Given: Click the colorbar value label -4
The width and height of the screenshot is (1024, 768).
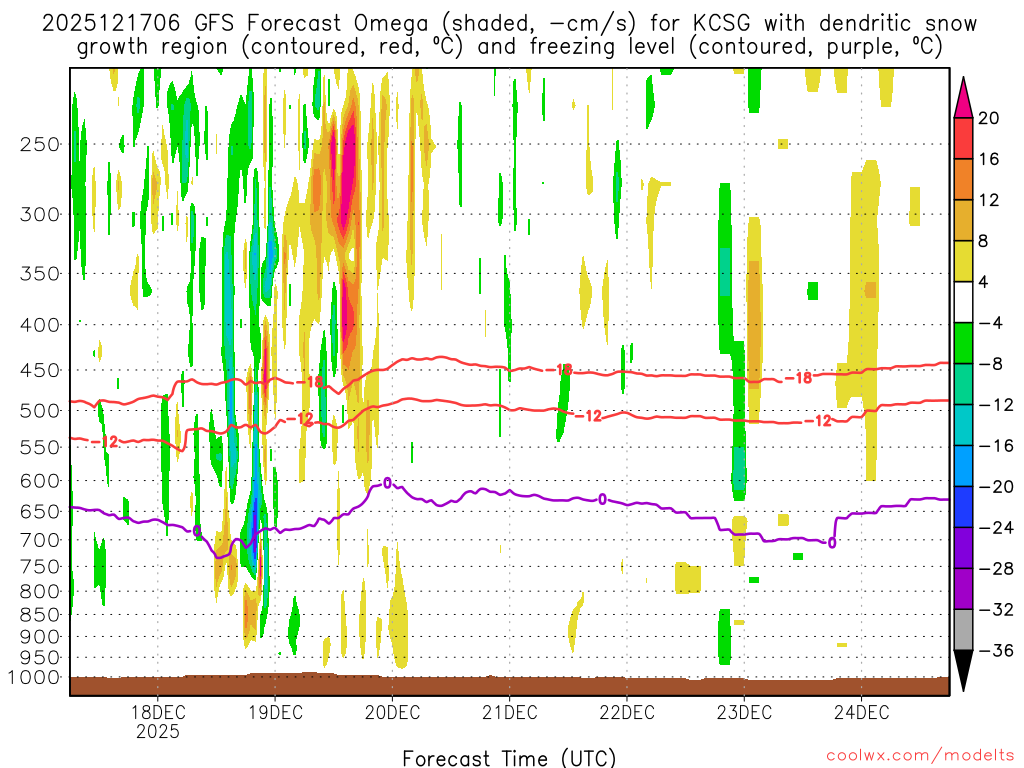Looking at the screenshot, I should [990, 323].
